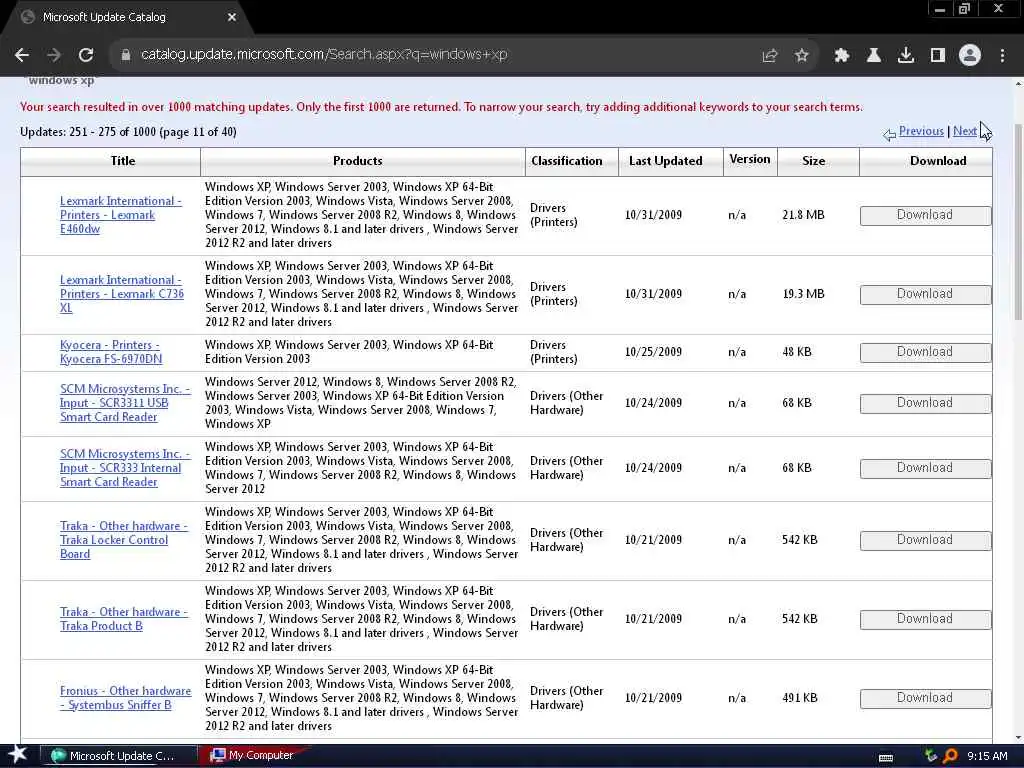Click the 19.3 MB size cell
The width and height of the screenshot is (1024, 768).
tap(803, 294)
